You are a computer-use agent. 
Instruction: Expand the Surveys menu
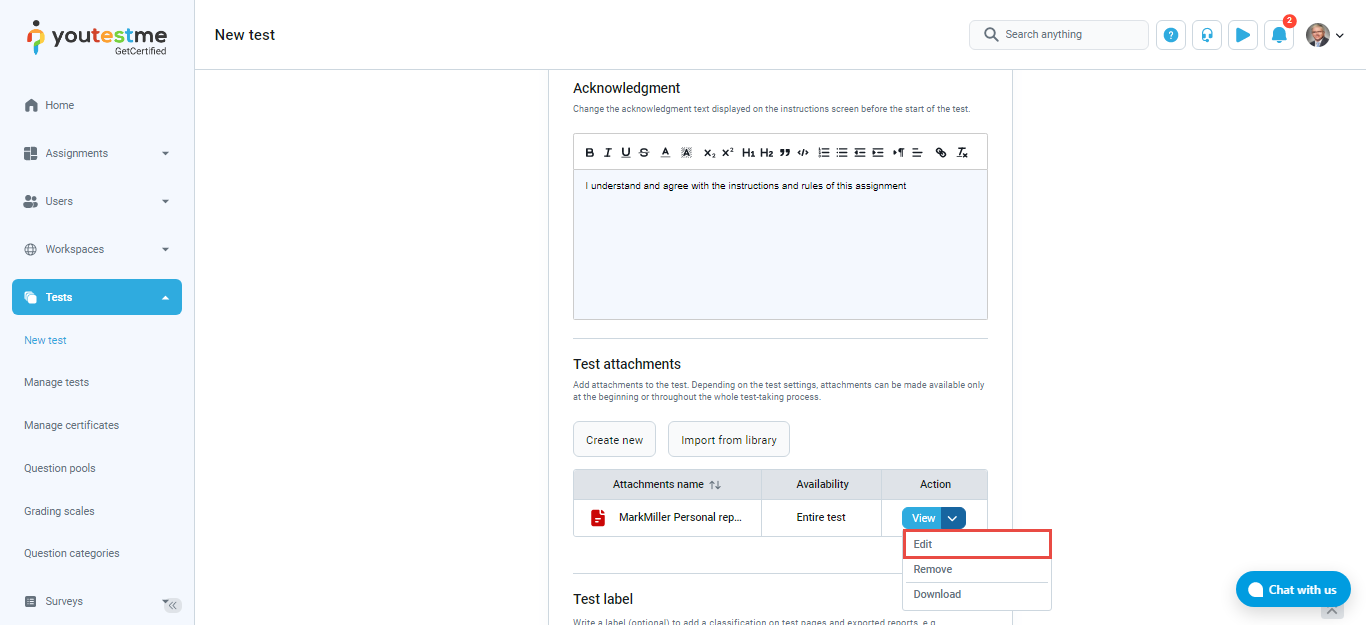point(97,601)
